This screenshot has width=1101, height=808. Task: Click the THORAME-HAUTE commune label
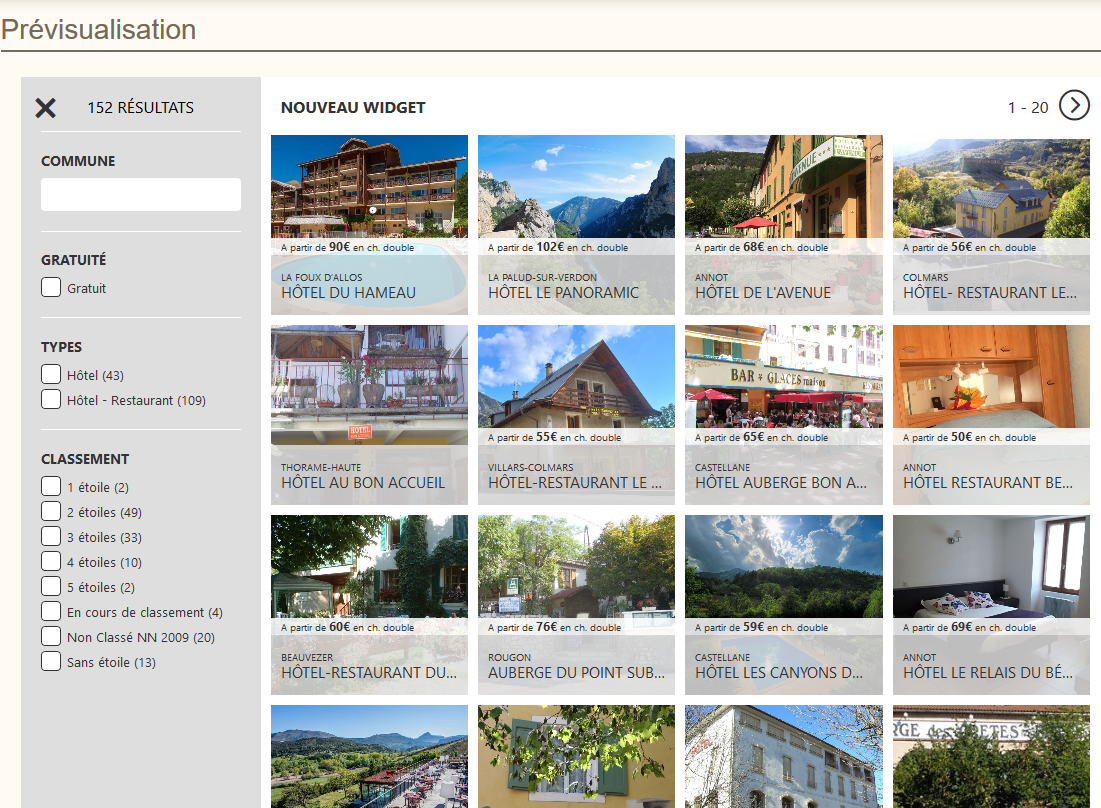321,468
